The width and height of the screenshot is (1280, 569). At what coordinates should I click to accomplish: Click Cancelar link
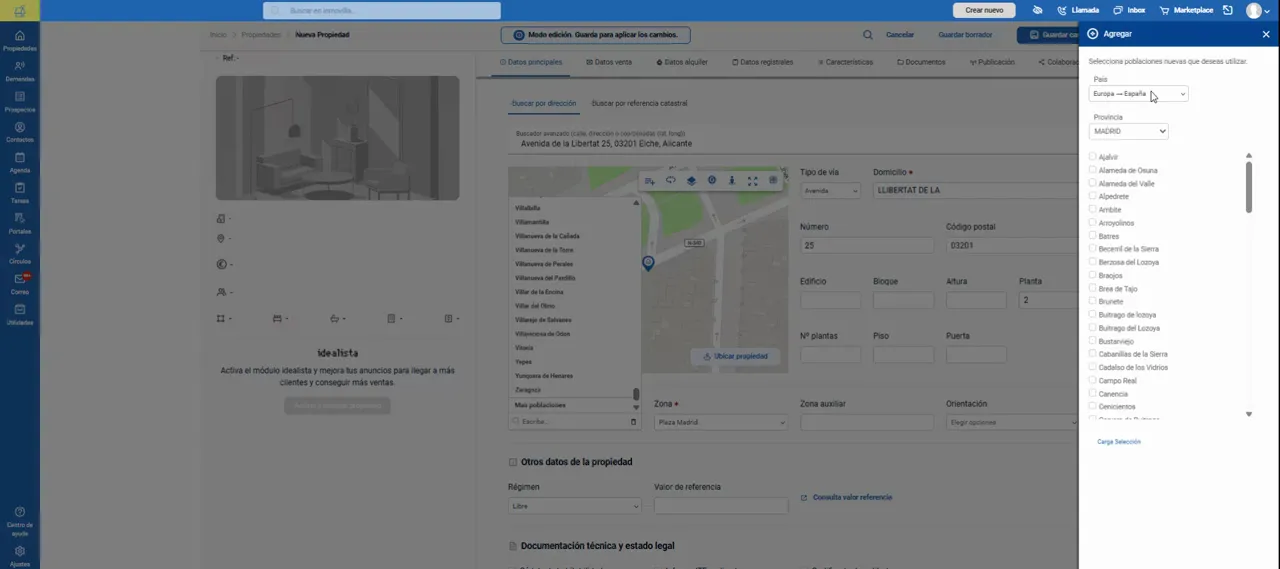900,35
